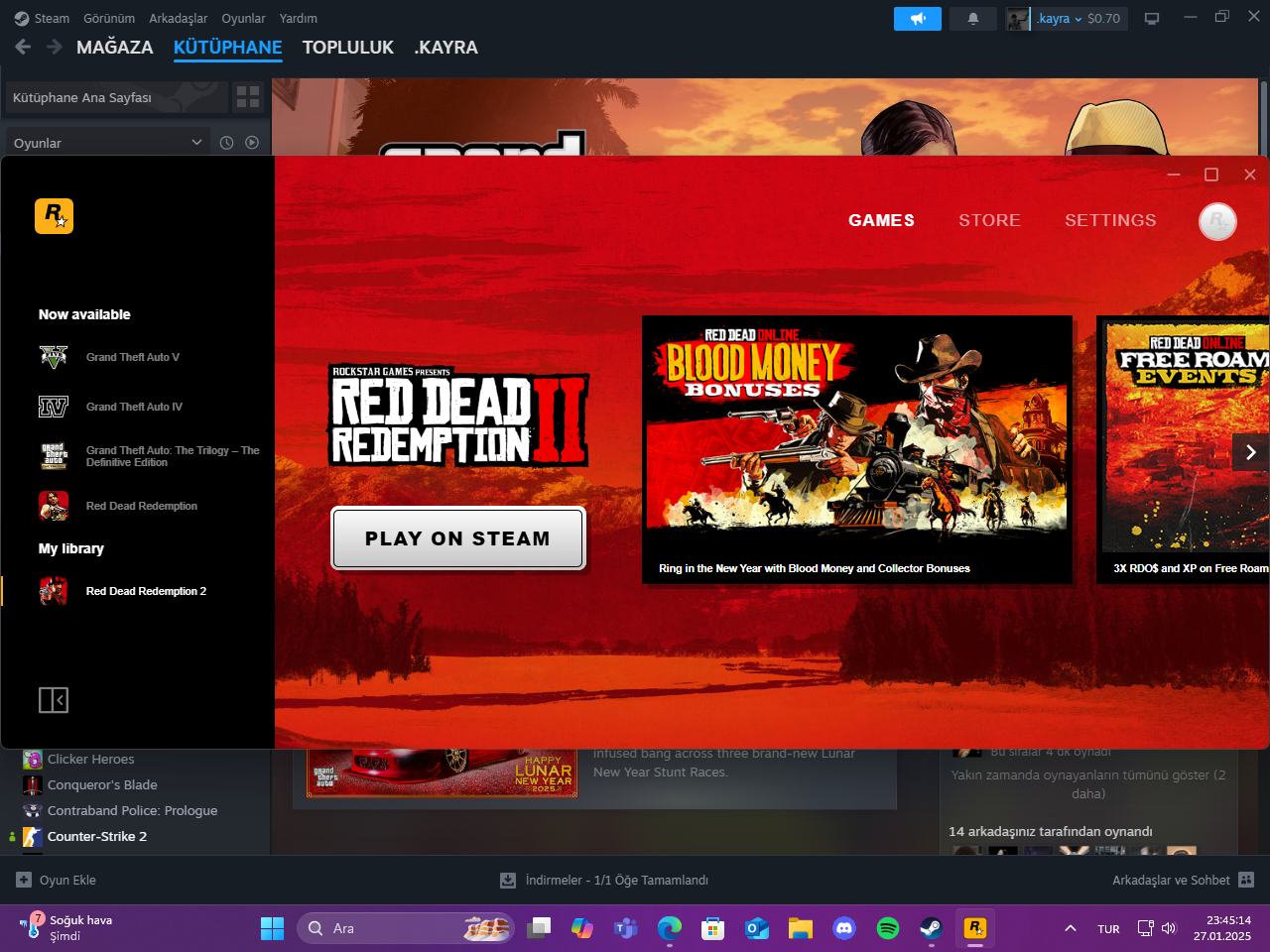This screenshot has height=952, width=1270.
Task: Open the Yardım menu
Action: click(x=299, y=18)
